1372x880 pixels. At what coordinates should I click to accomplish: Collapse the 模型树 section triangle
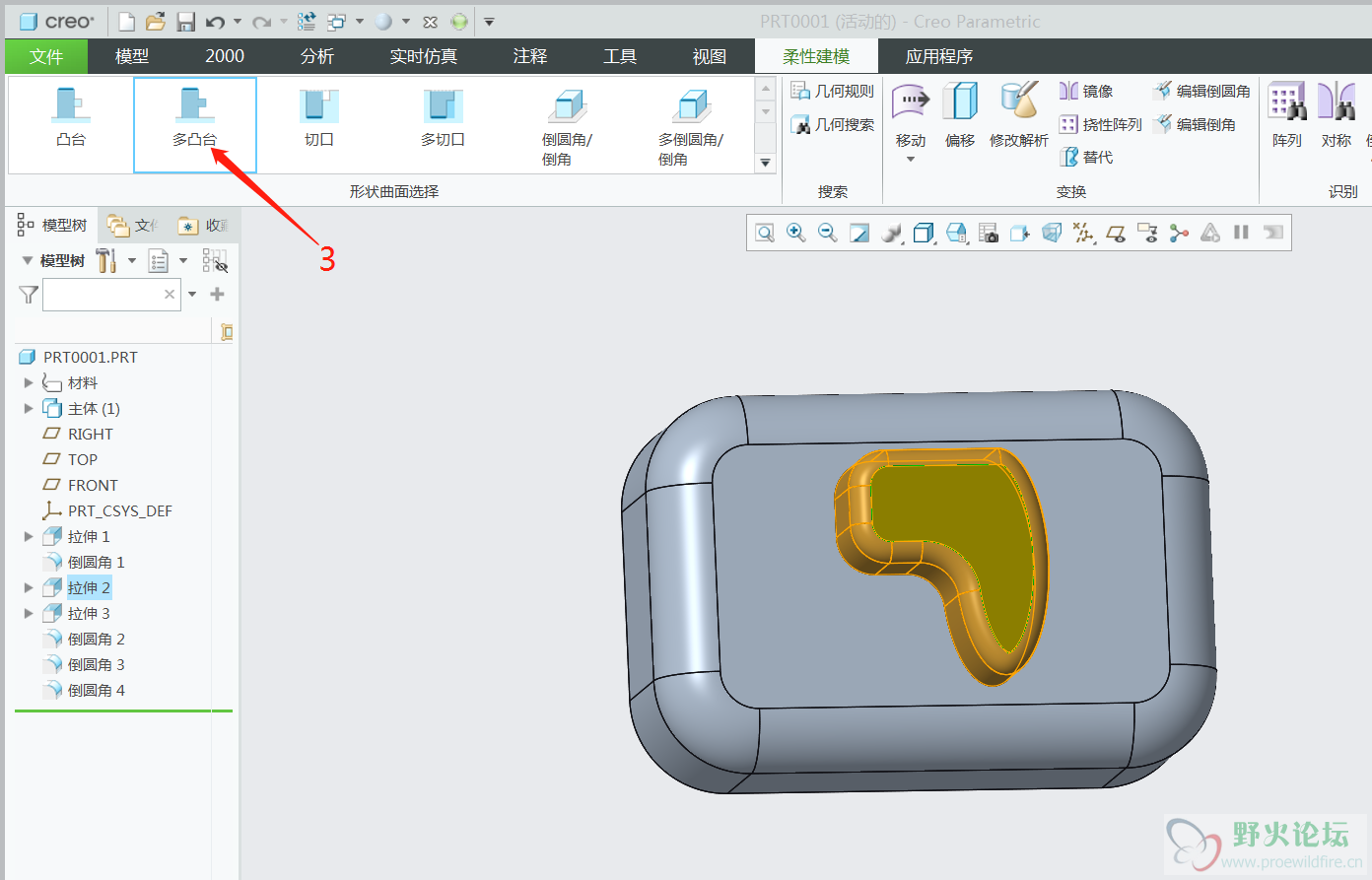click(28, 260)
